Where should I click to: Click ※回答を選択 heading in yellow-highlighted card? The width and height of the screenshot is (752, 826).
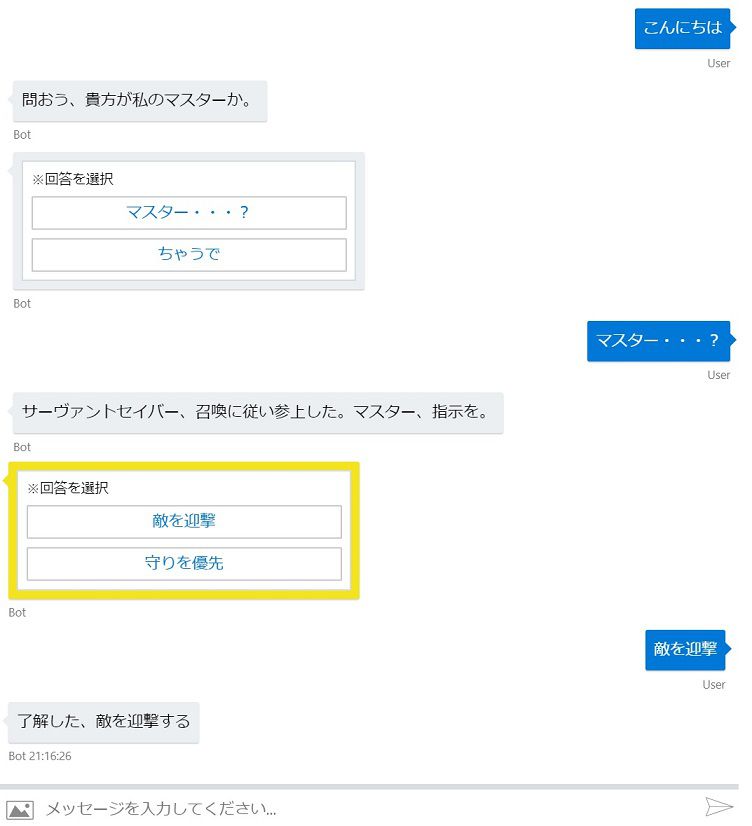point(68,489)
